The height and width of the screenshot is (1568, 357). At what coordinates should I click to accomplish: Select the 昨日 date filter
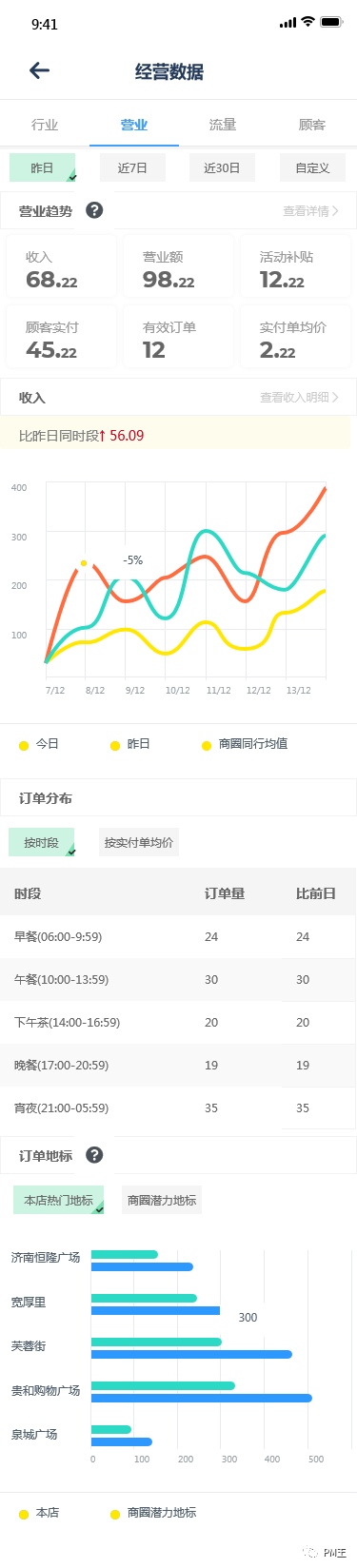pos(43,167)
